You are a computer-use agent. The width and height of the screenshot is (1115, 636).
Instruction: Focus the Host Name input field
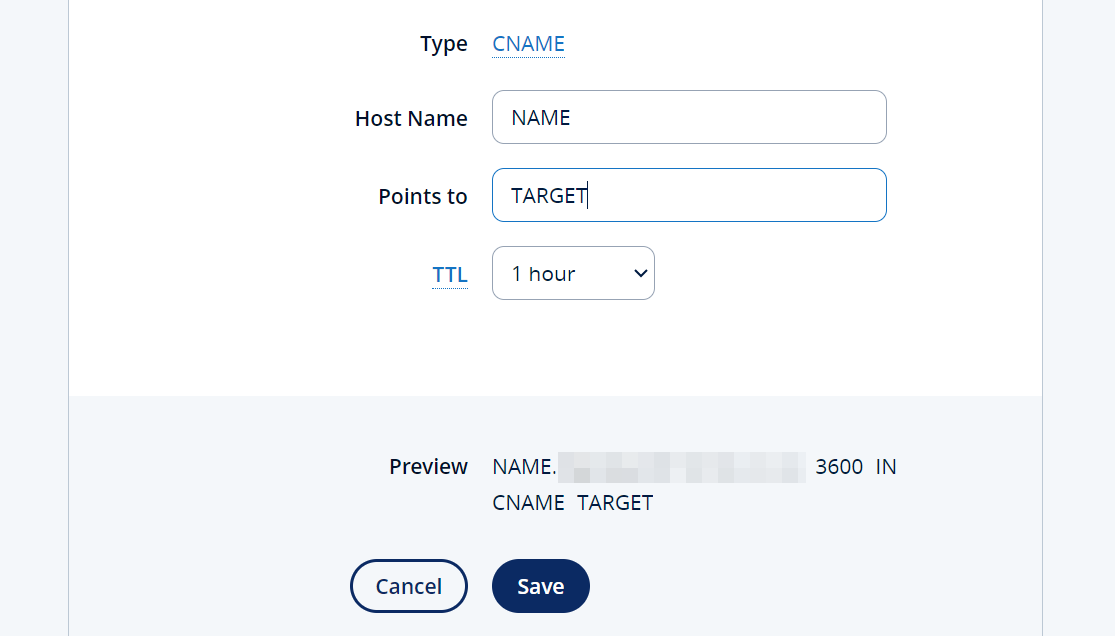pyautogui.click(x=689, y=117)
